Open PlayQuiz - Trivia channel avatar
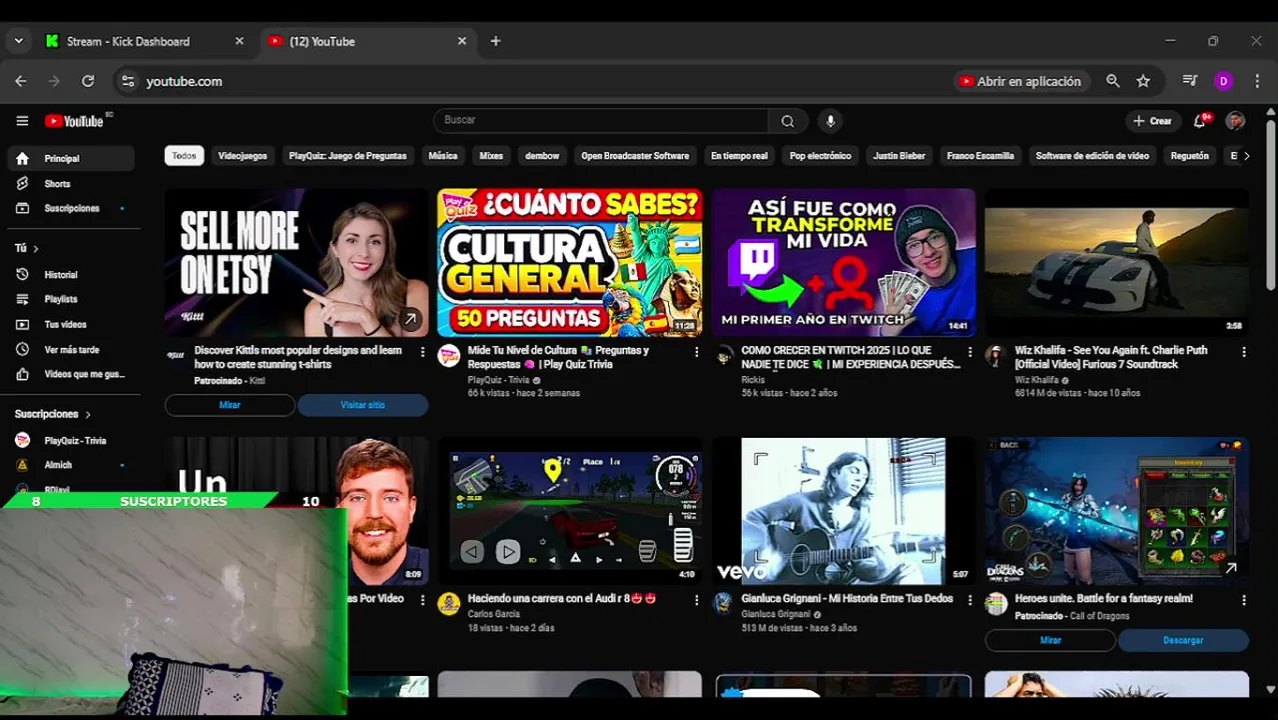Viewport: 1278px width, 720px height. pyautogui.click(x=449, y=355)
